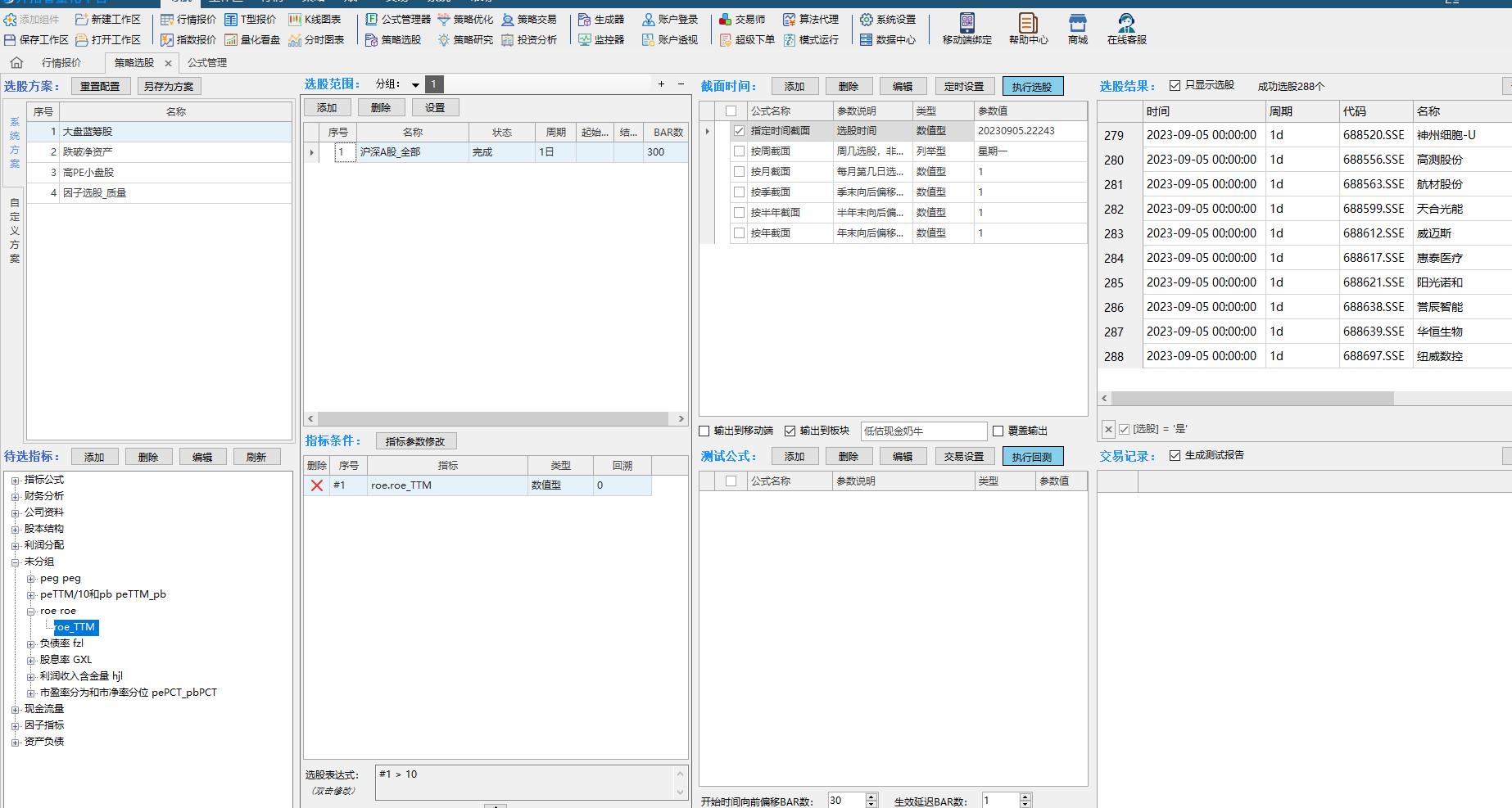This screenshot has width=1512, height=808.
Task: Expand the 指标公式 tree node
Action: pos(16,481)
